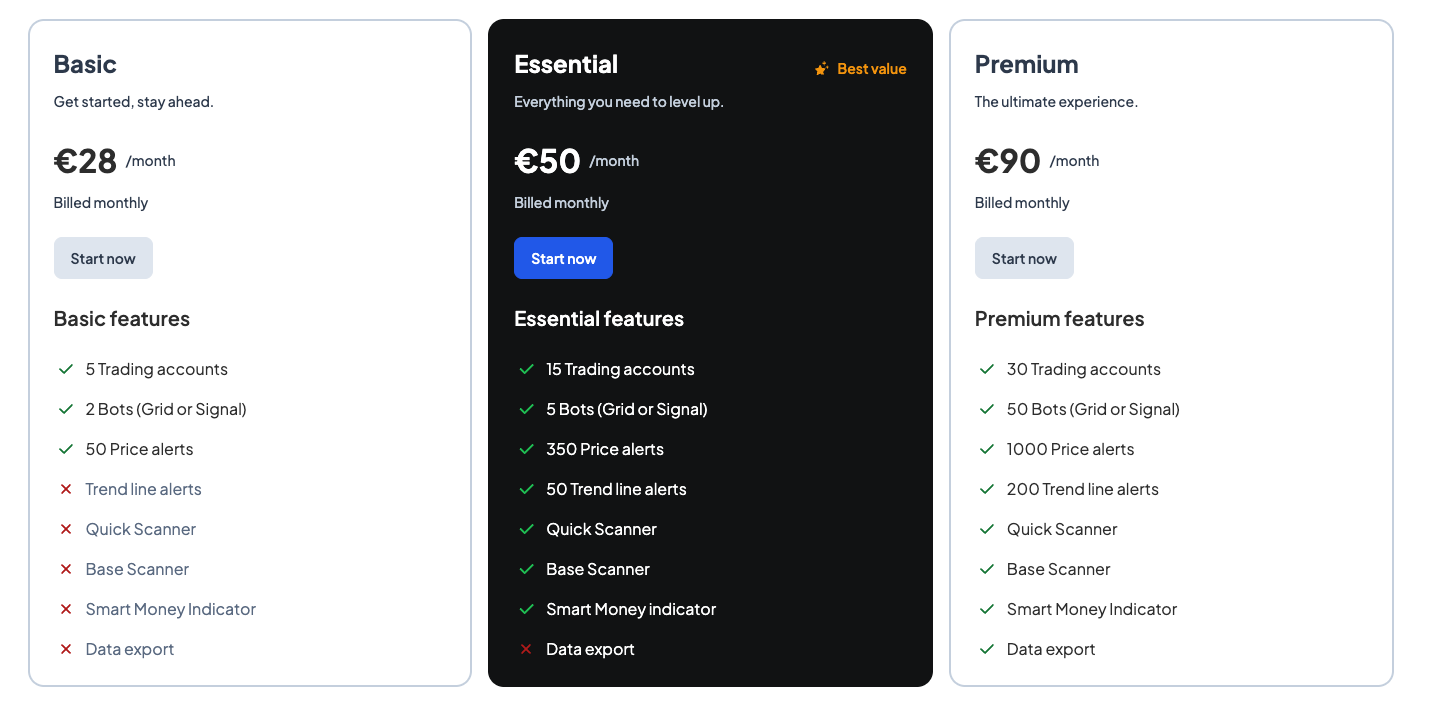Click checkmark beside 350 Price alerts
Image resolution: width=1432 pixels, height=707 pixels.
tap(526, 449)
